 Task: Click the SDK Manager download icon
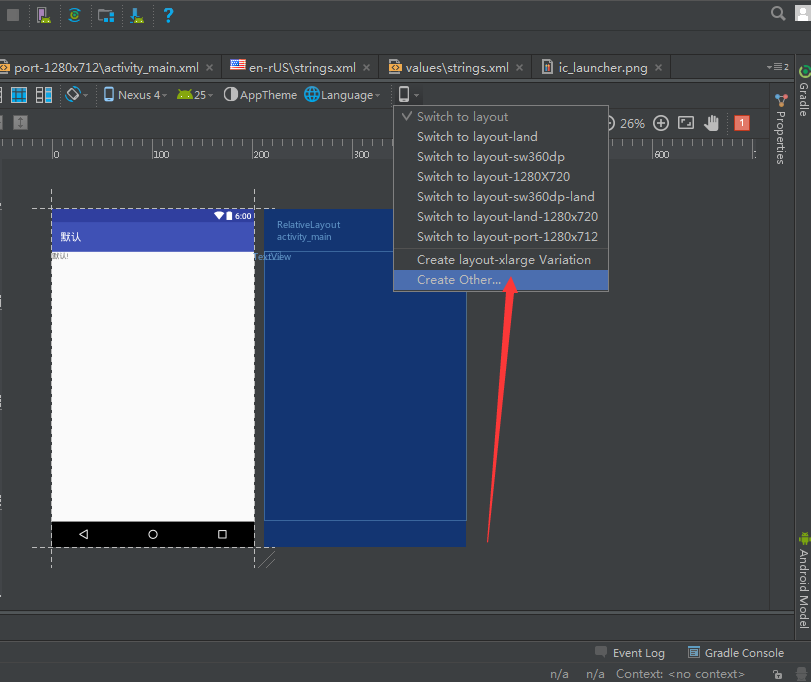pyautogui.click(x=137, y=15)
